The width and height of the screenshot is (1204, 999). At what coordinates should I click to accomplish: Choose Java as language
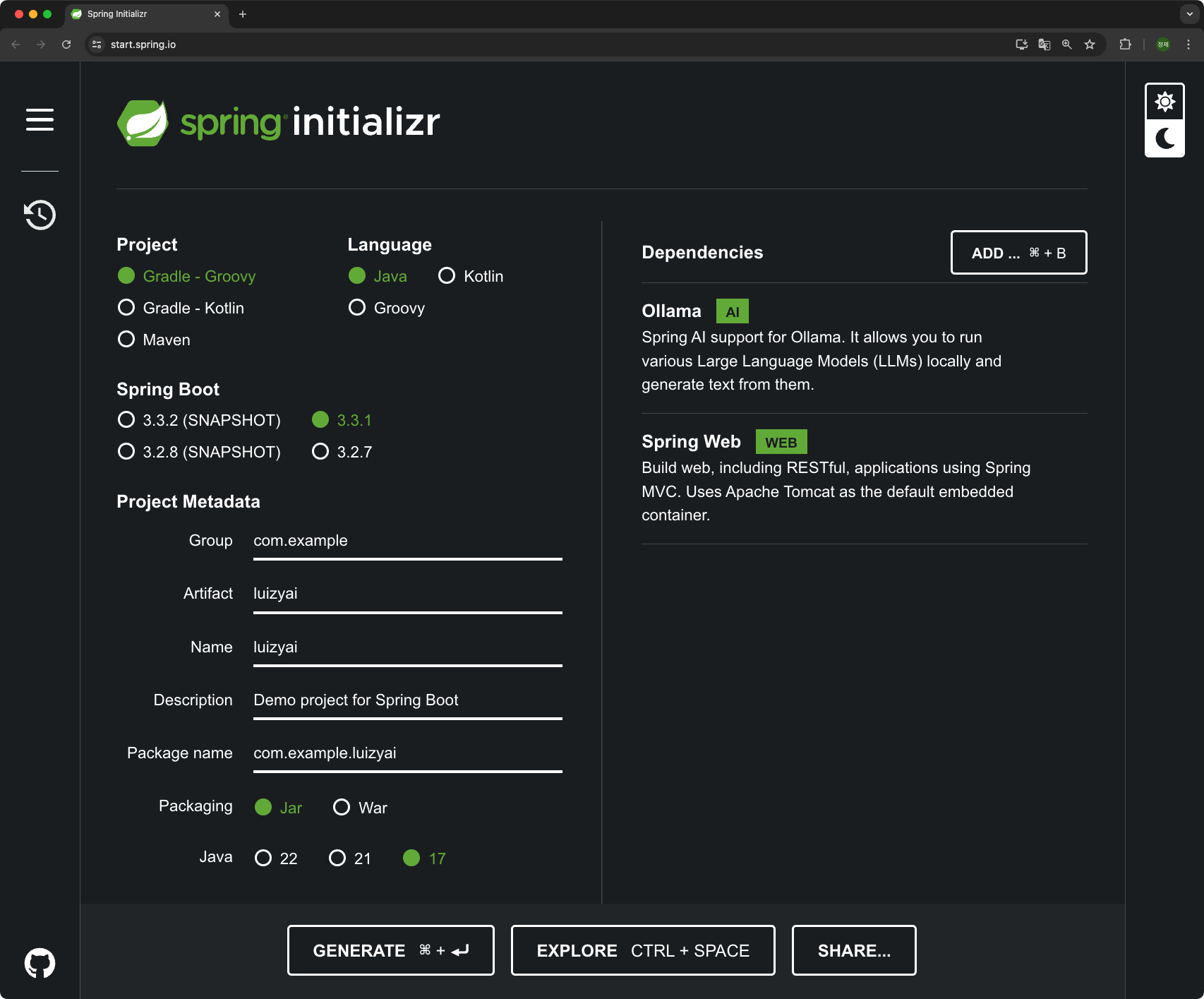tap(378, 276)
